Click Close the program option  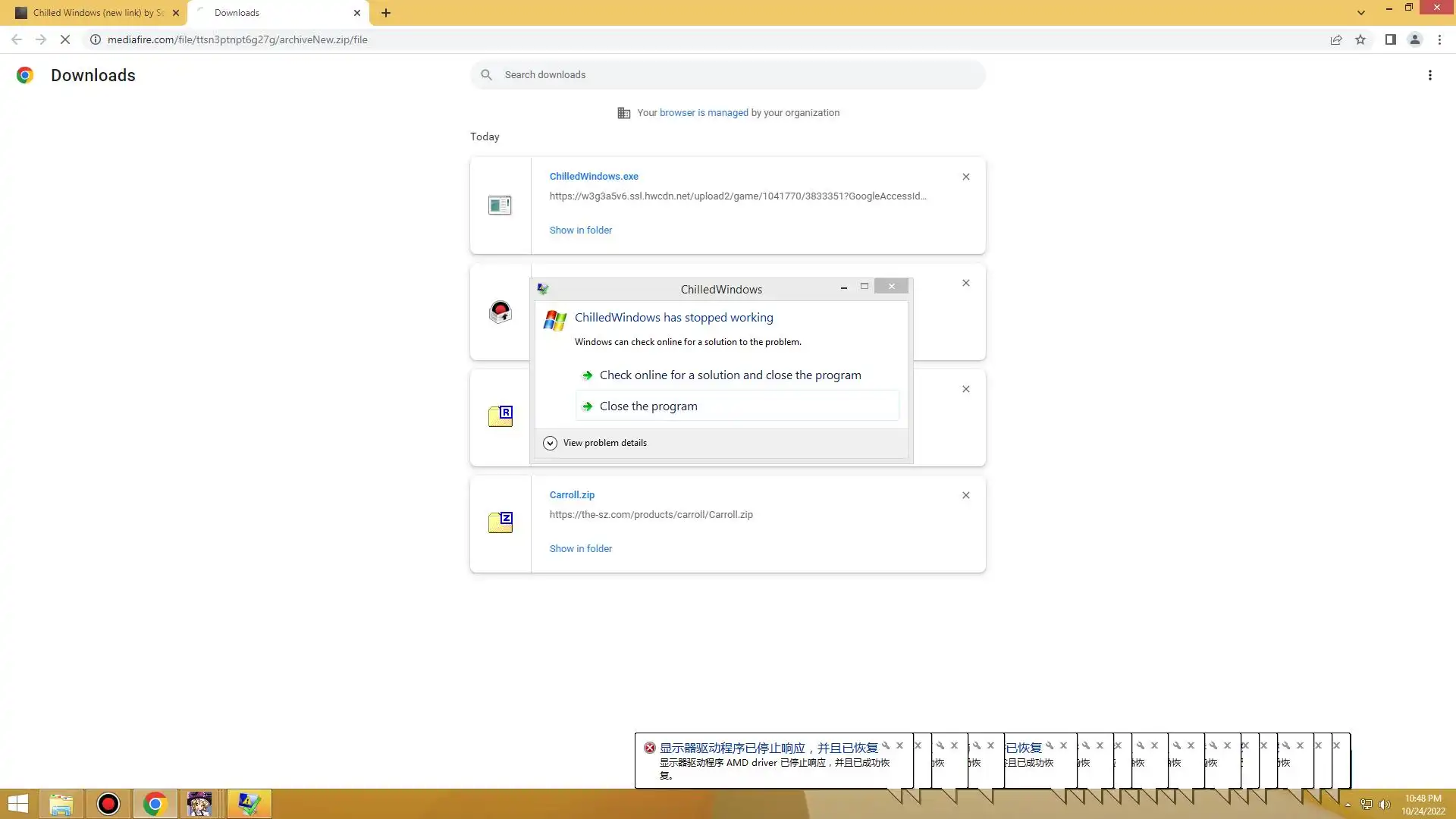point(648,406)
